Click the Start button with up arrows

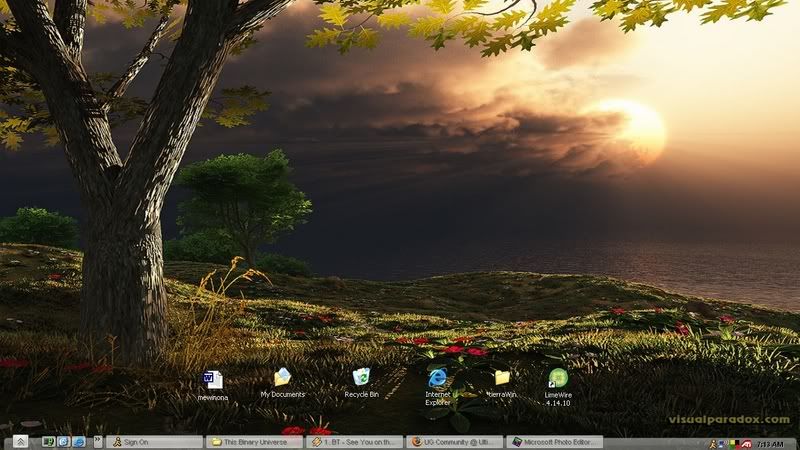pos(20,441)
